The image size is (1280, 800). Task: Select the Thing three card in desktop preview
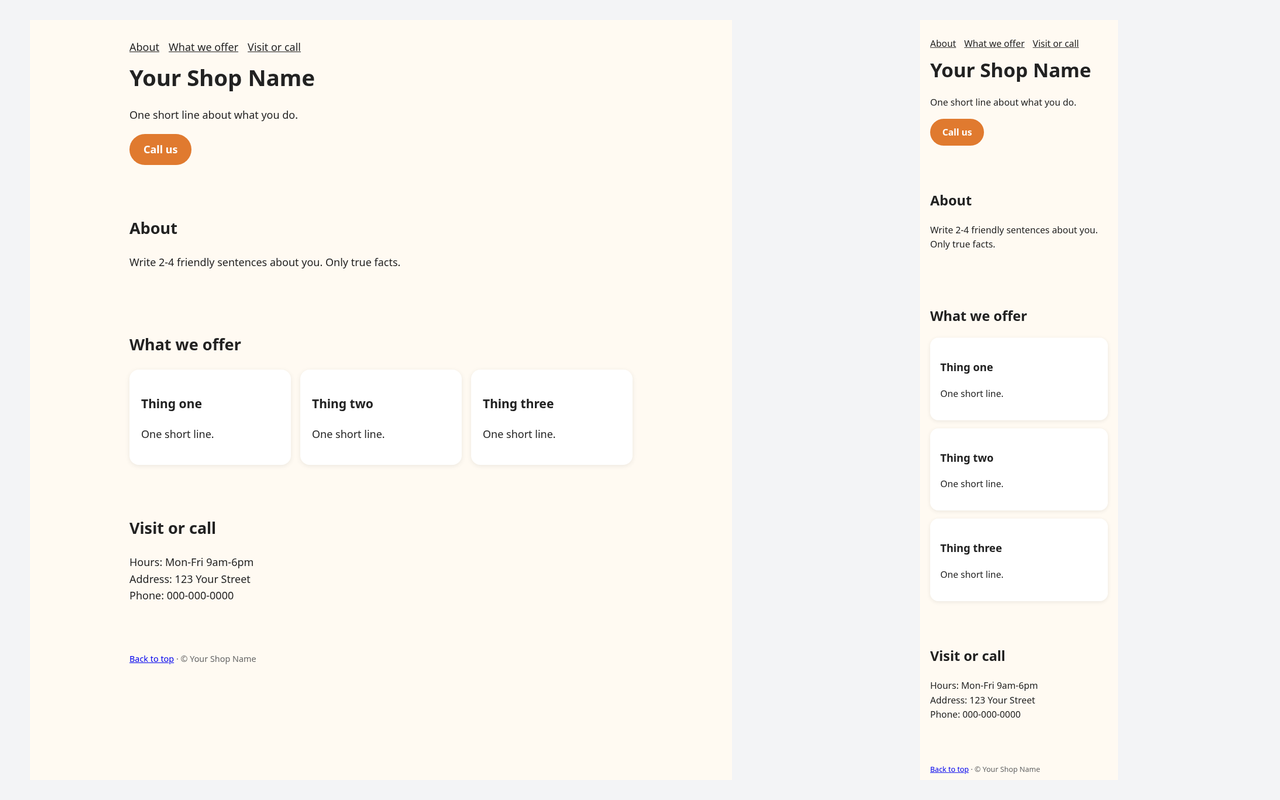[x=552, y=417]
